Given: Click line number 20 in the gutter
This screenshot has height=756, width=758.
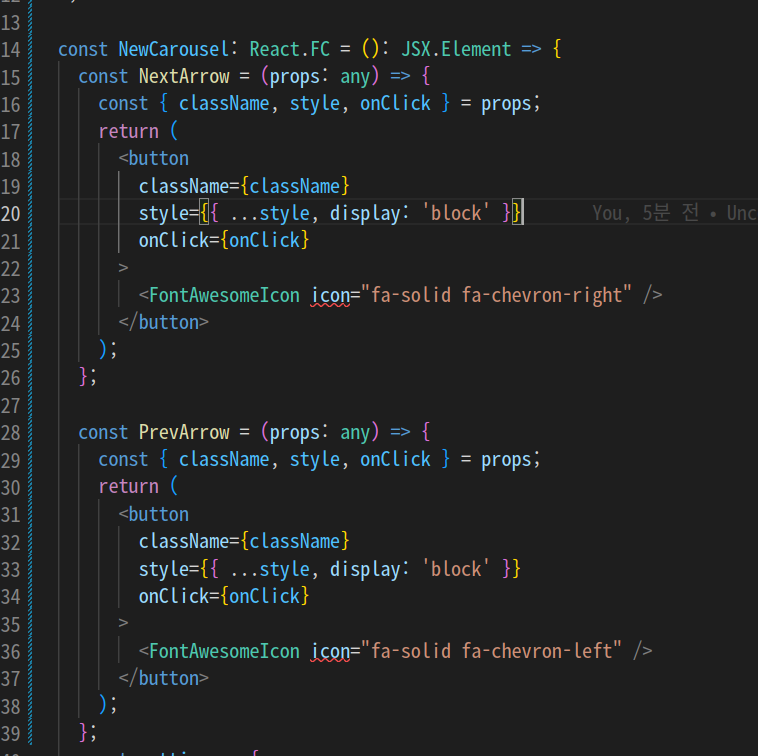Looking at the screenshot, I should [x=11, y=214].
